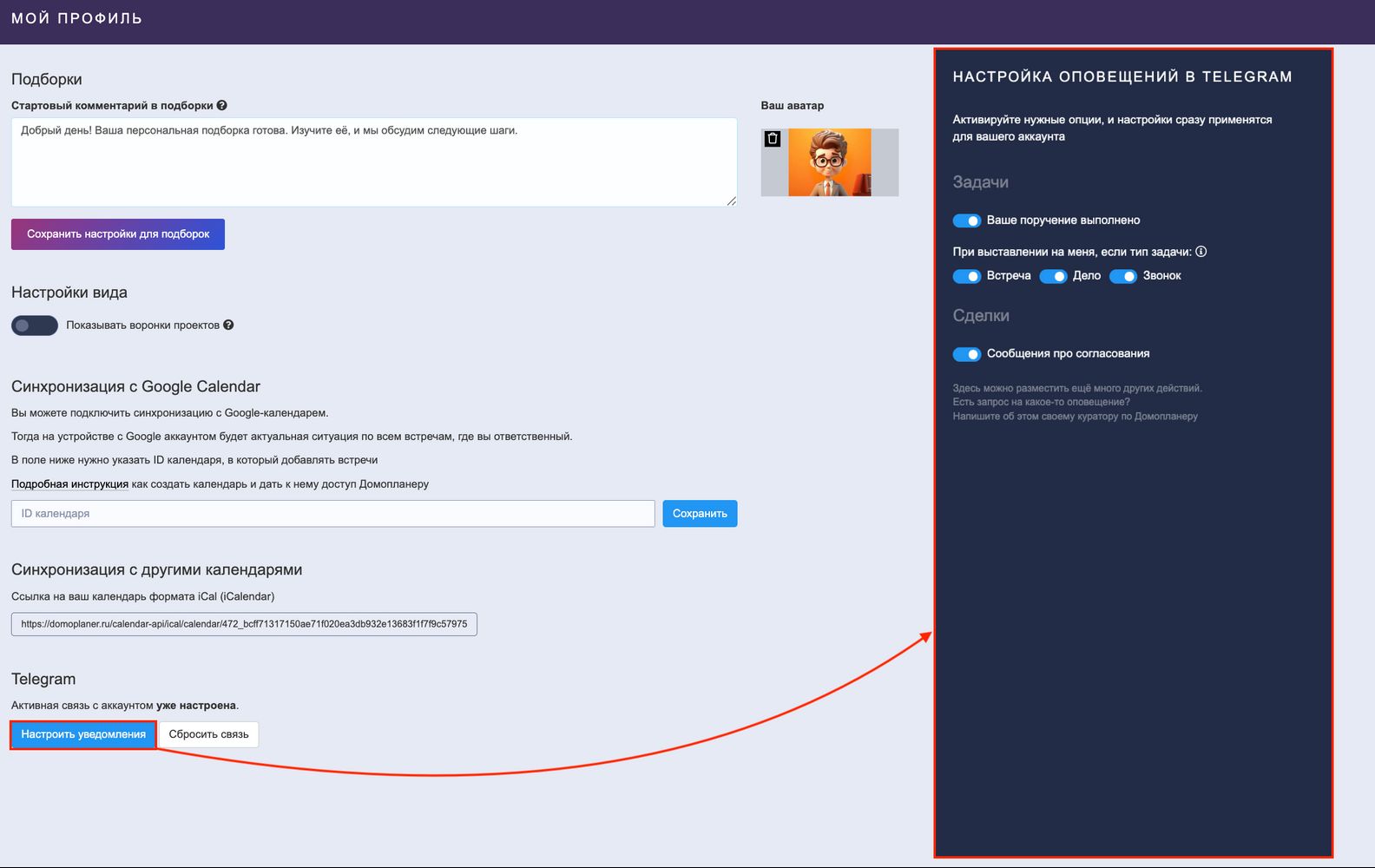Click the Подборки section heading
This screenshot has width=1375, height=868.
tap(47, 79)
